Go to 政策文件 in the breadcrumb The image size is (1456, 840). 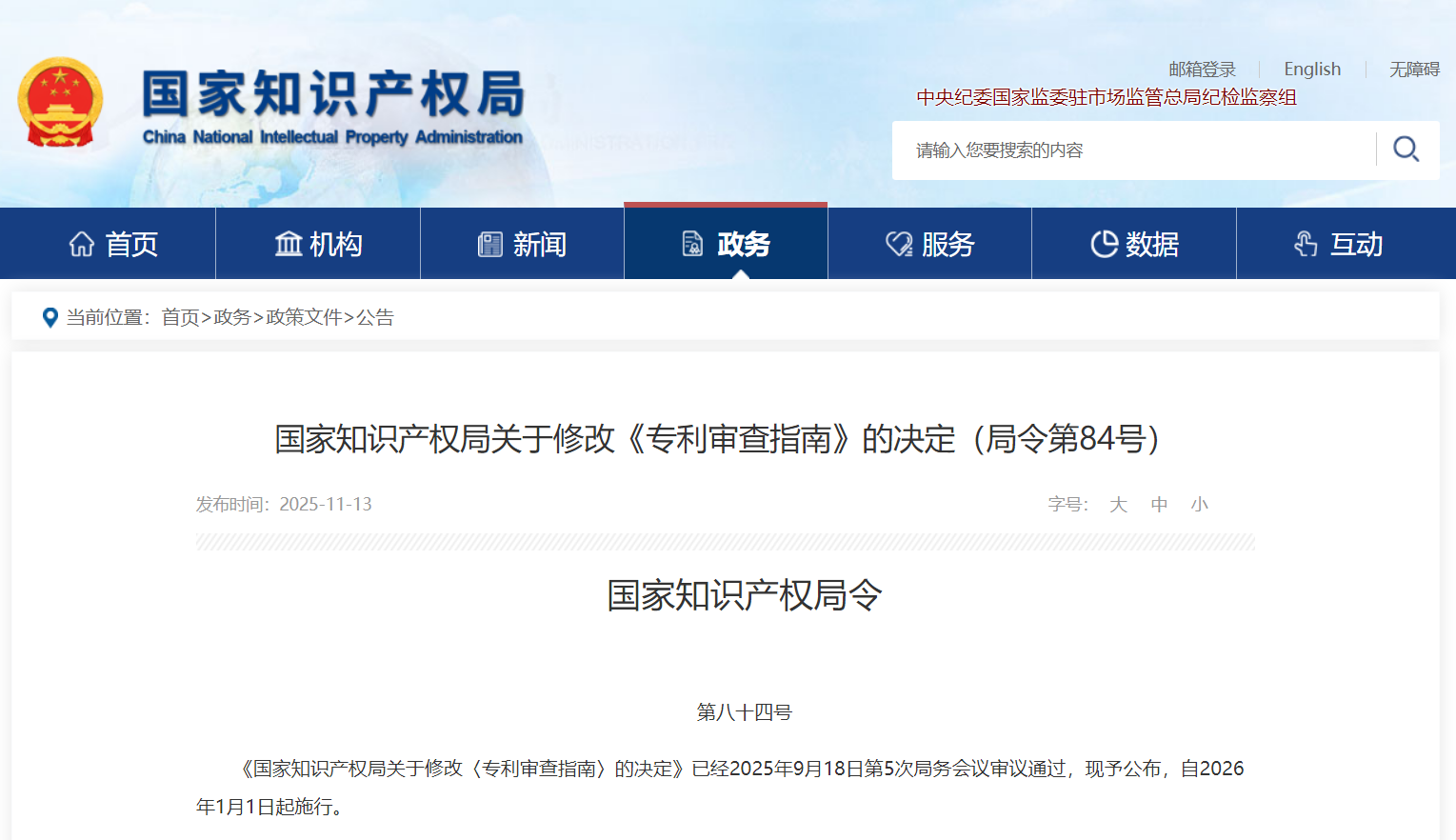(304, 317)
